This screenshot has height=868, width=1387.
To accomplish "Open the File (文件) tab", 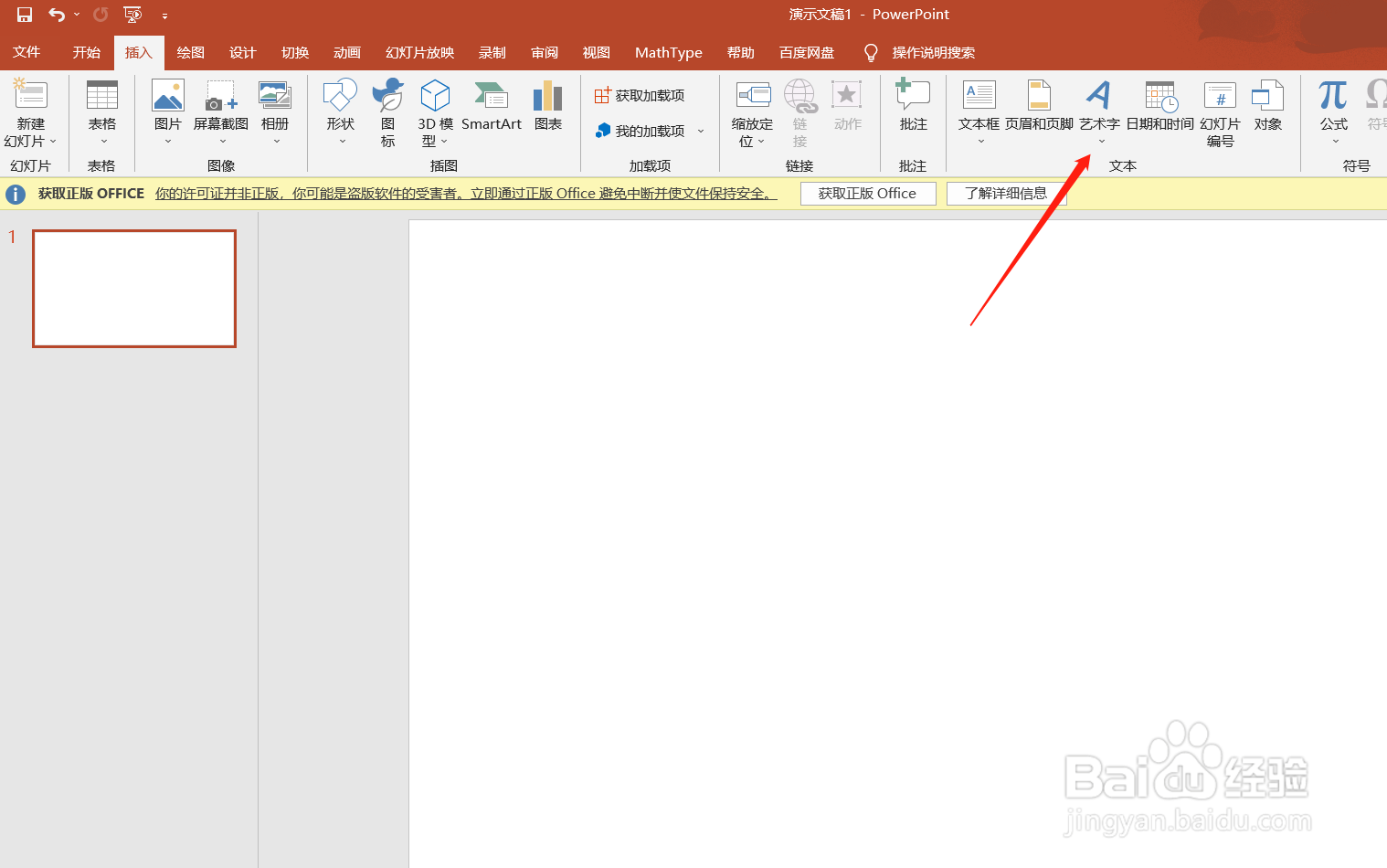I will click(26, 52).
